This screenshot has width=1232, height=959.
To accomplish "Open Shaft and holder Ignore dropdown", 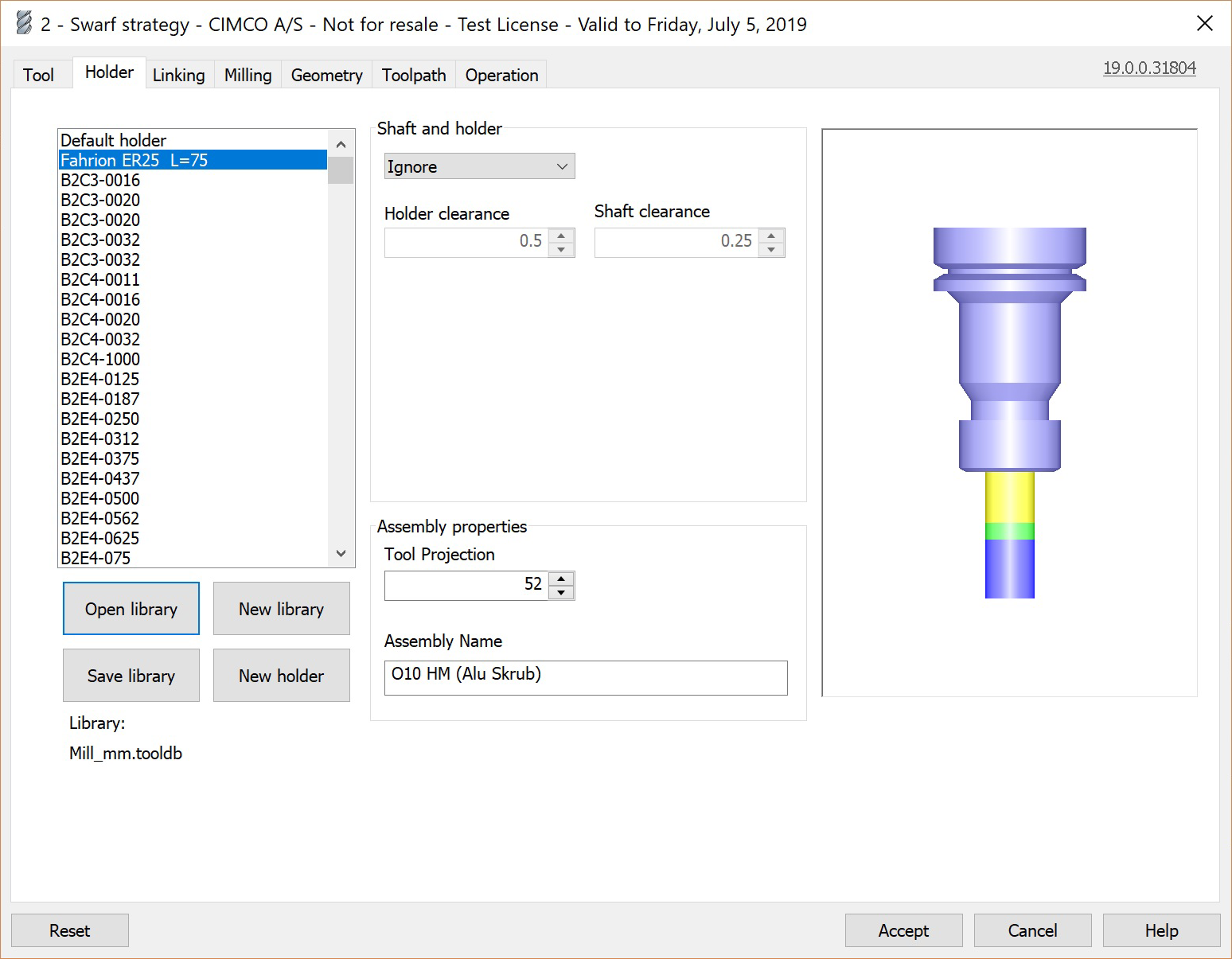I will (479, 166).
